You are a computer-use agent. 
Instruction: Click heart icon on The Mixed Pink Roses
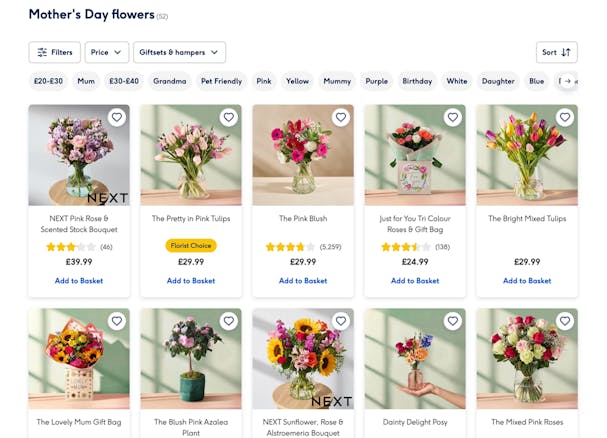click(x=565, y=321)
